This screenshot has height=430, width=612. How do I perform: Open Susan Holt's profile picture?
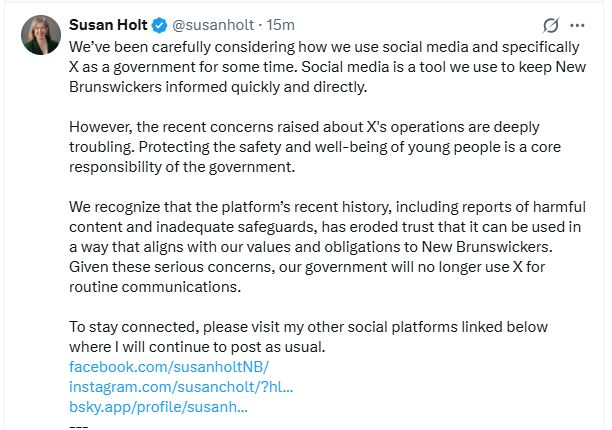[41, 34]
